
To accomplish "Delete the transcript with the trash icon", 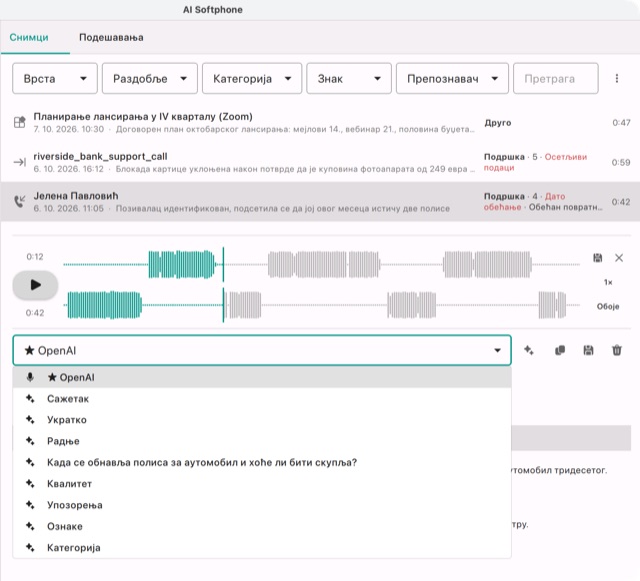I will (x=617, y=350).
